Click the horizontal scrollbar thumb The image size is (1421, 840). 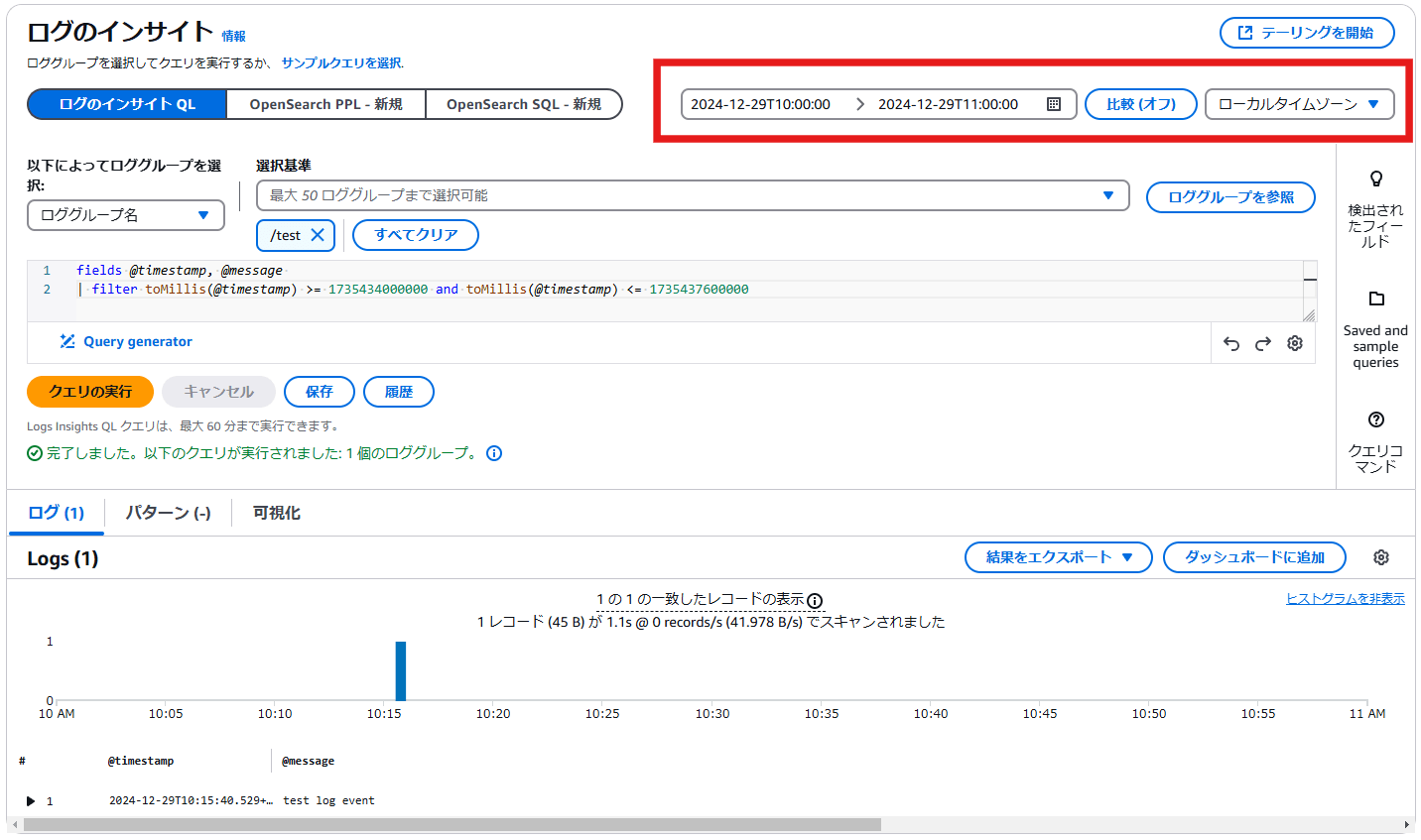452,825
